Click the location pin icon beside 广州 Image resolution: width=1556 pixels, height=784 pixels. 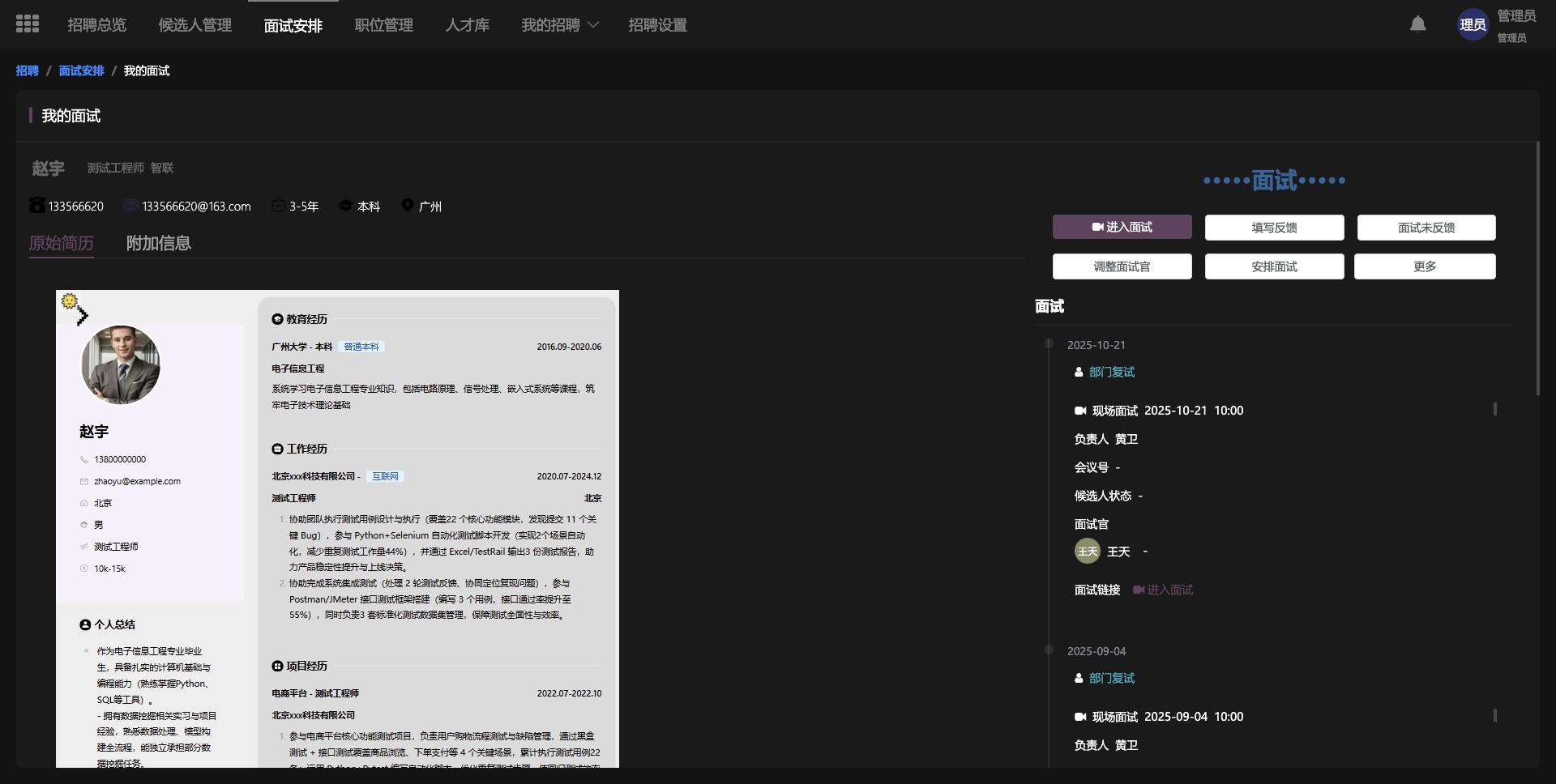408,206
